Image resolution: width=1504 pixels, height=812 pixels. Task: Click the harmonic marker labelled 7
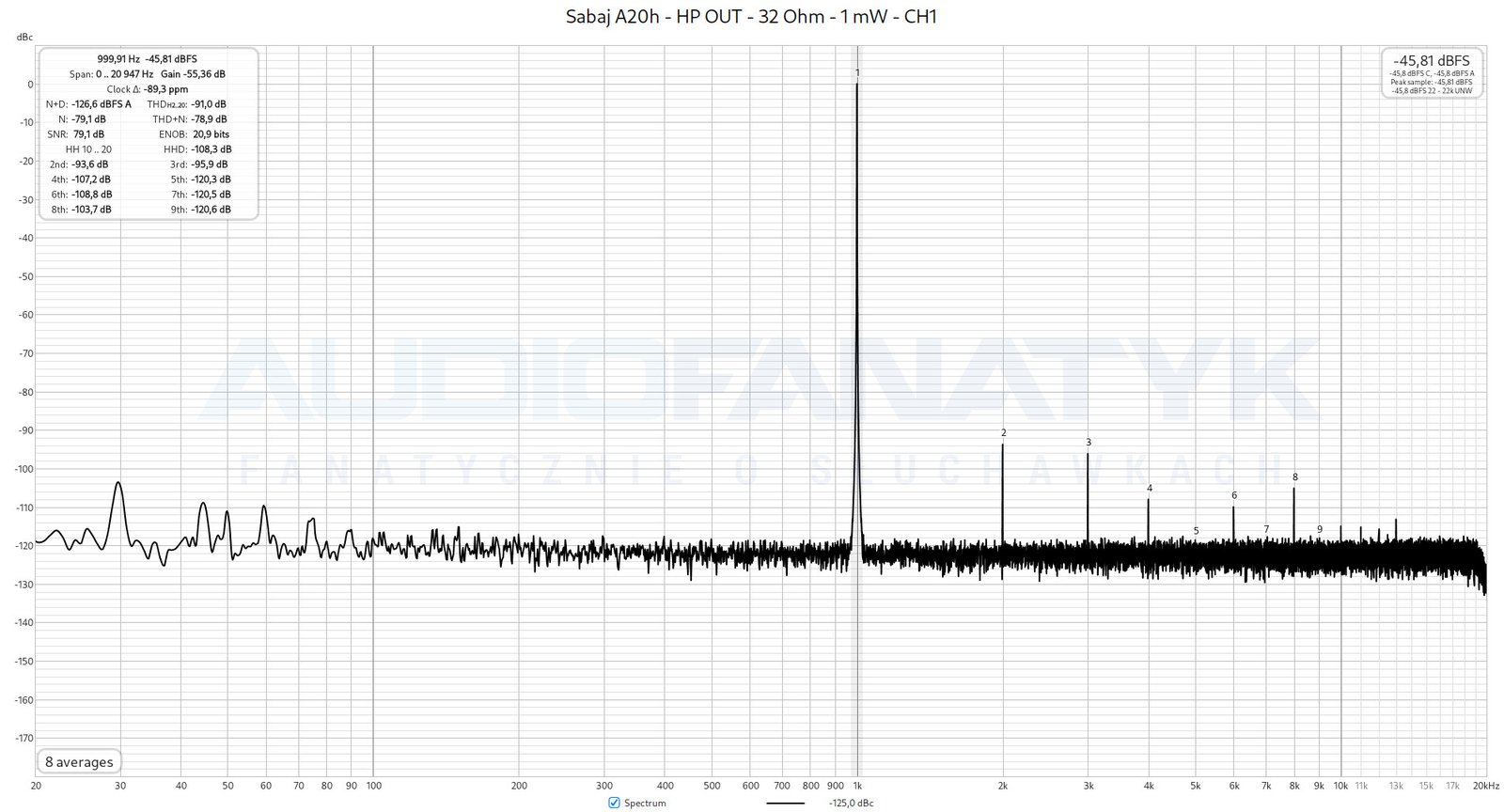[1266, 529]
